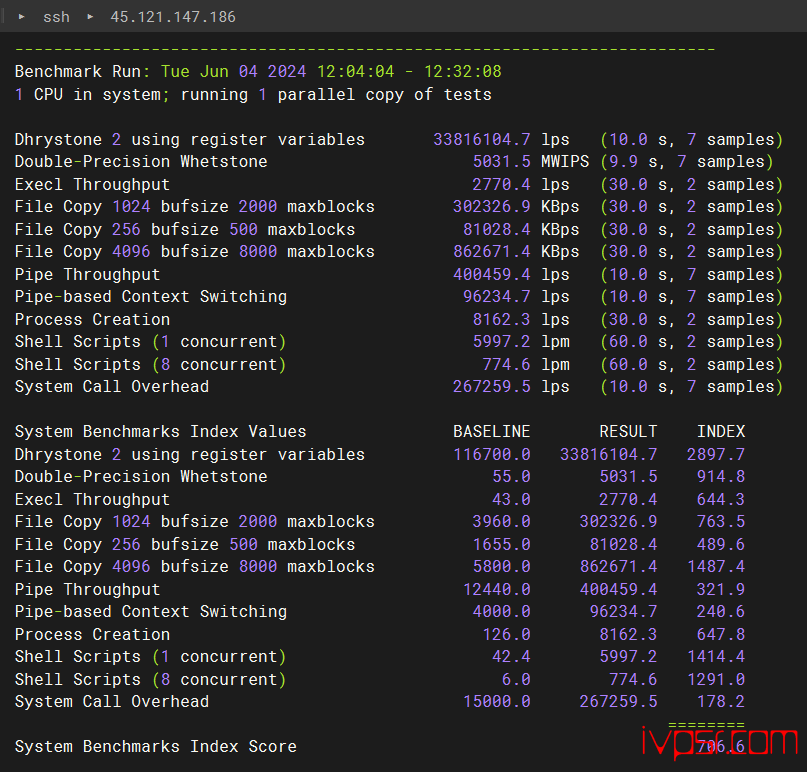Click File Copy 256 result 81028.4 KBps
807x772 pixels.
coord(521,230)
